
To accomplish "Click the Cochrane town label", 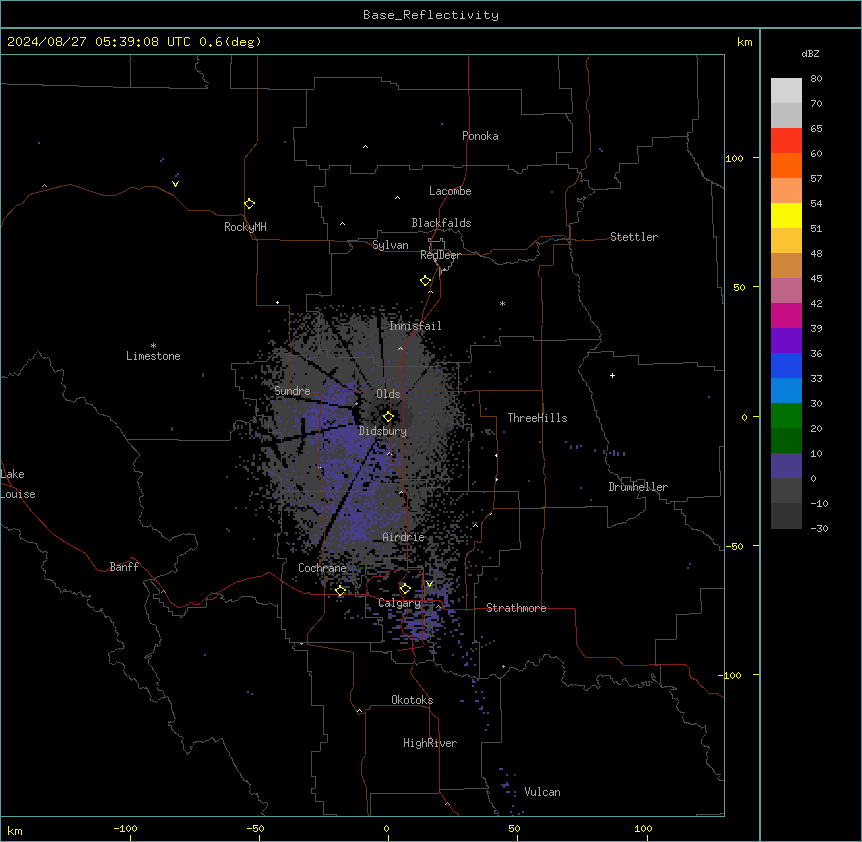I will coord(322,568).
